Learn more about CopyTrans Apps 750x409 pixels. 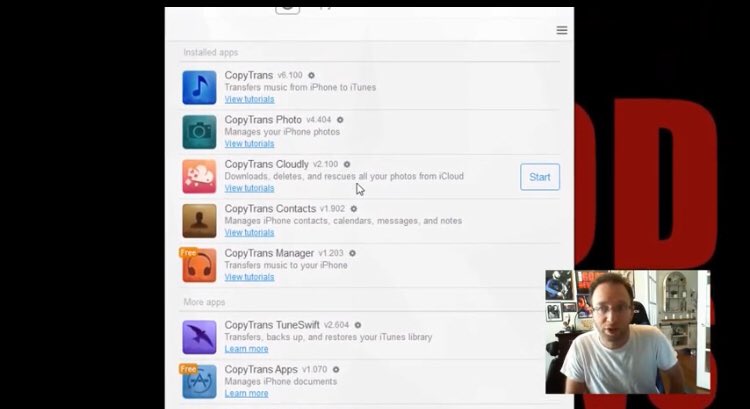(246, 394)
